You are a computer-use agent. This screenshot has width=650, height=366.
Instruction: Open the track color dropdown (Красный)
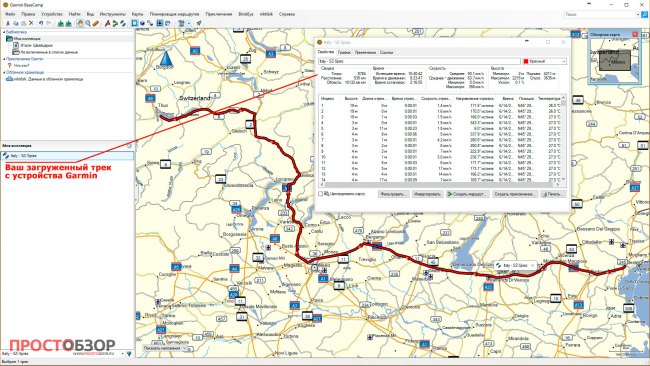(544, 61)
